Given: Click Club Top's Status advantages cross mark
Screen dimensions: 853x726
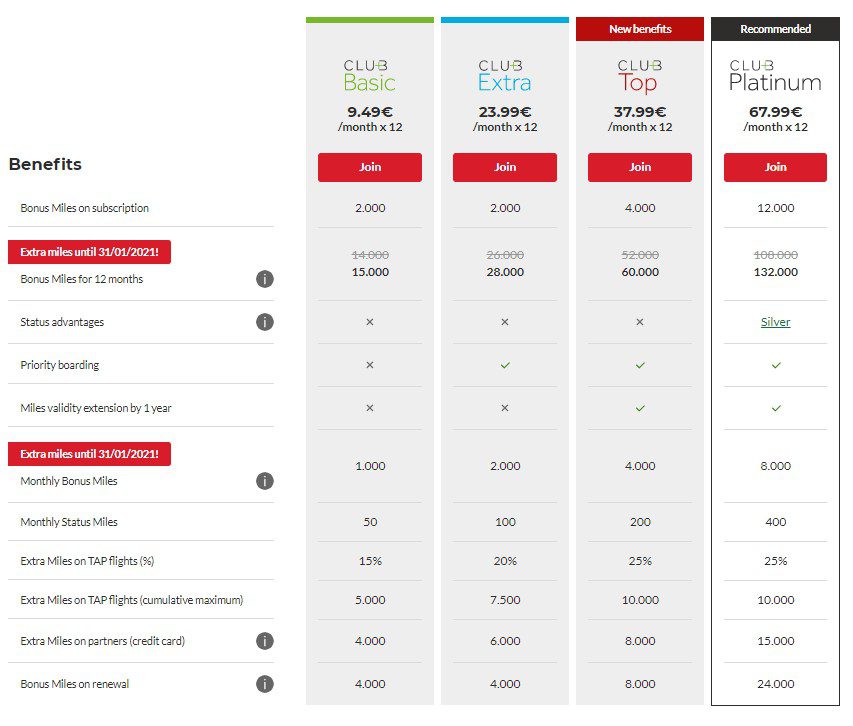Looking at the screenshot, I should 640,322.
